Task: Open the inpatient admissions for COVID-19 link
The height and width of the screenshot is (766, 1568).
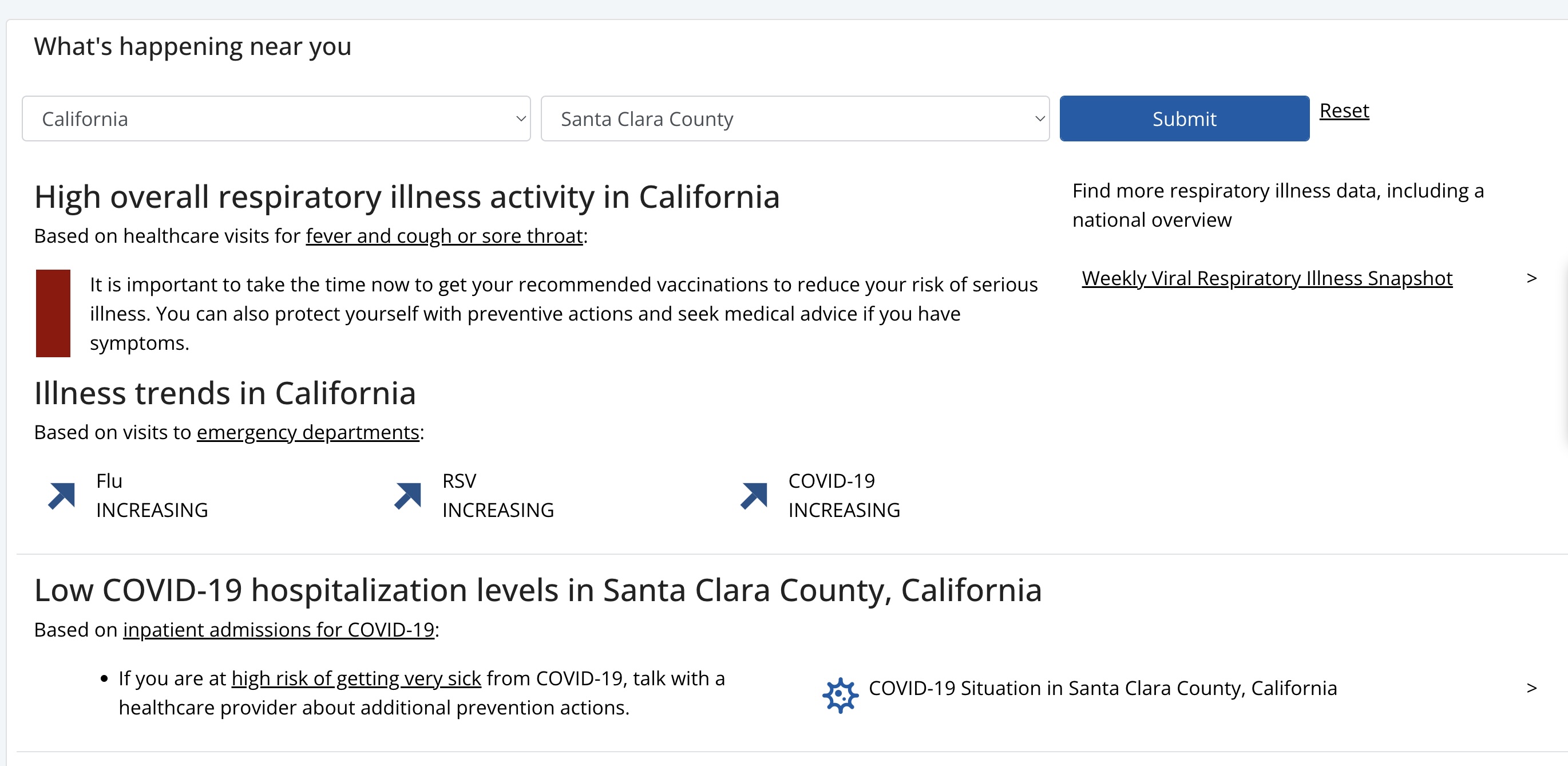Action: pyautogui.click(x=279, y=630)
